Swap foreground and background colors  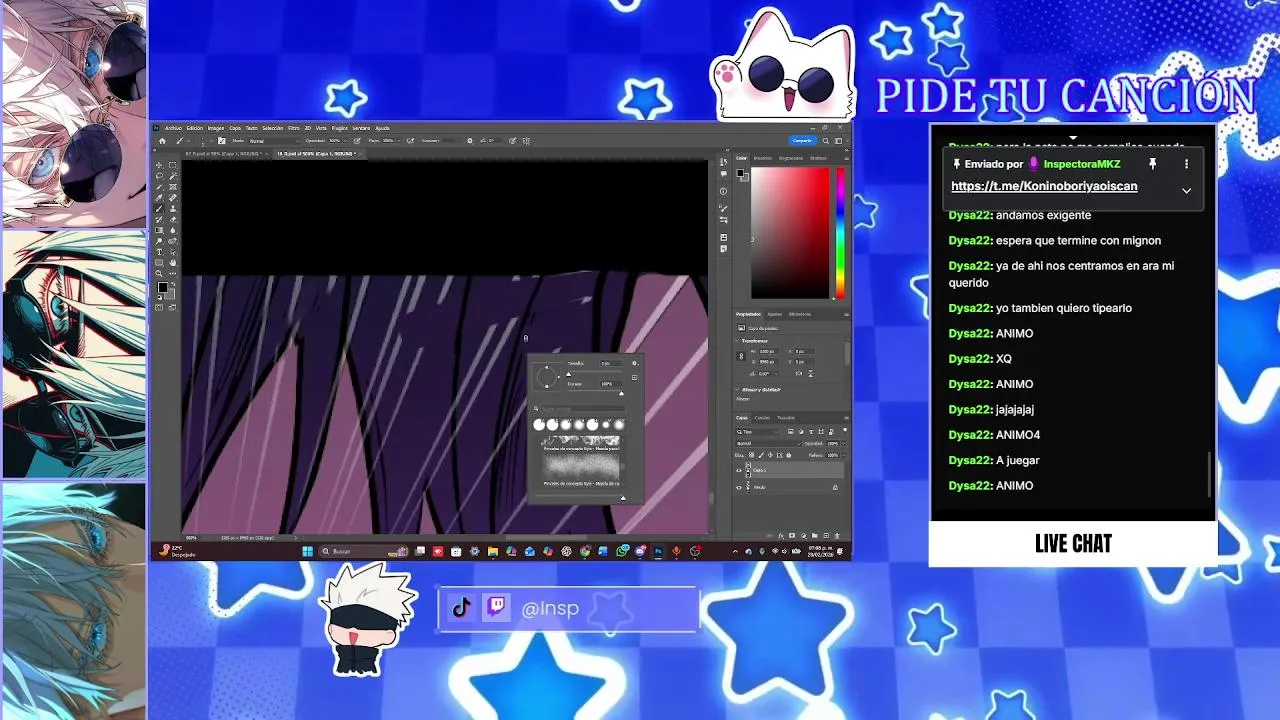pos(173,284)
